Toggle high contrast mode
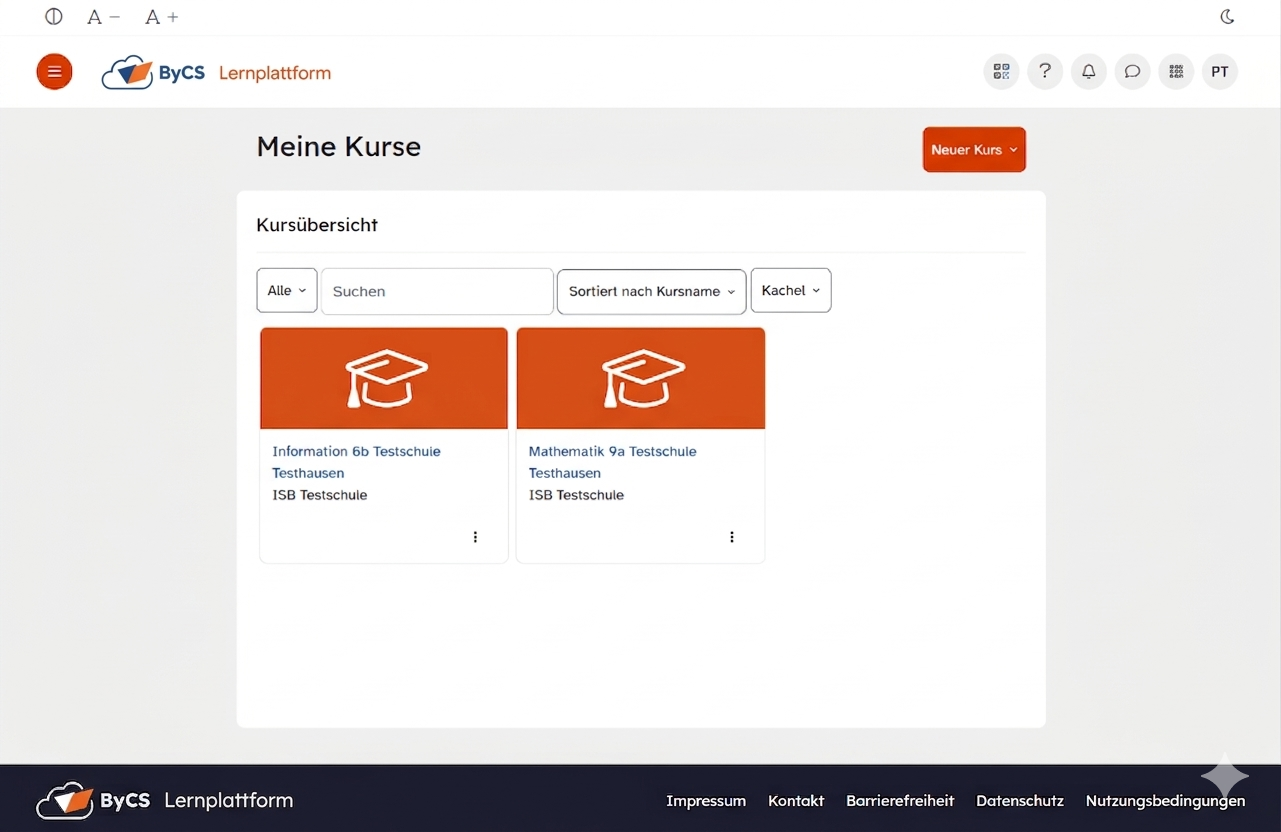 coord(54,17)
